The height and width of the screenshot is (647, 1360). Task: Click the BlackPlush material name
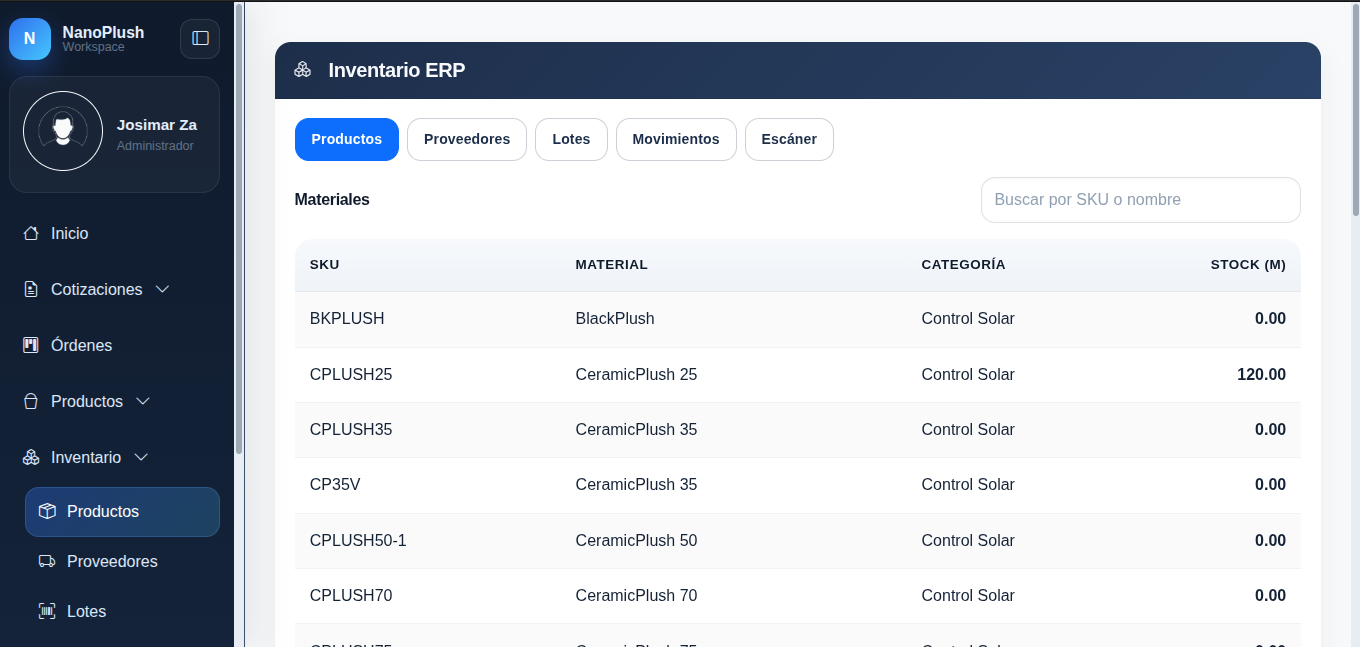click(x=615, y=319)
